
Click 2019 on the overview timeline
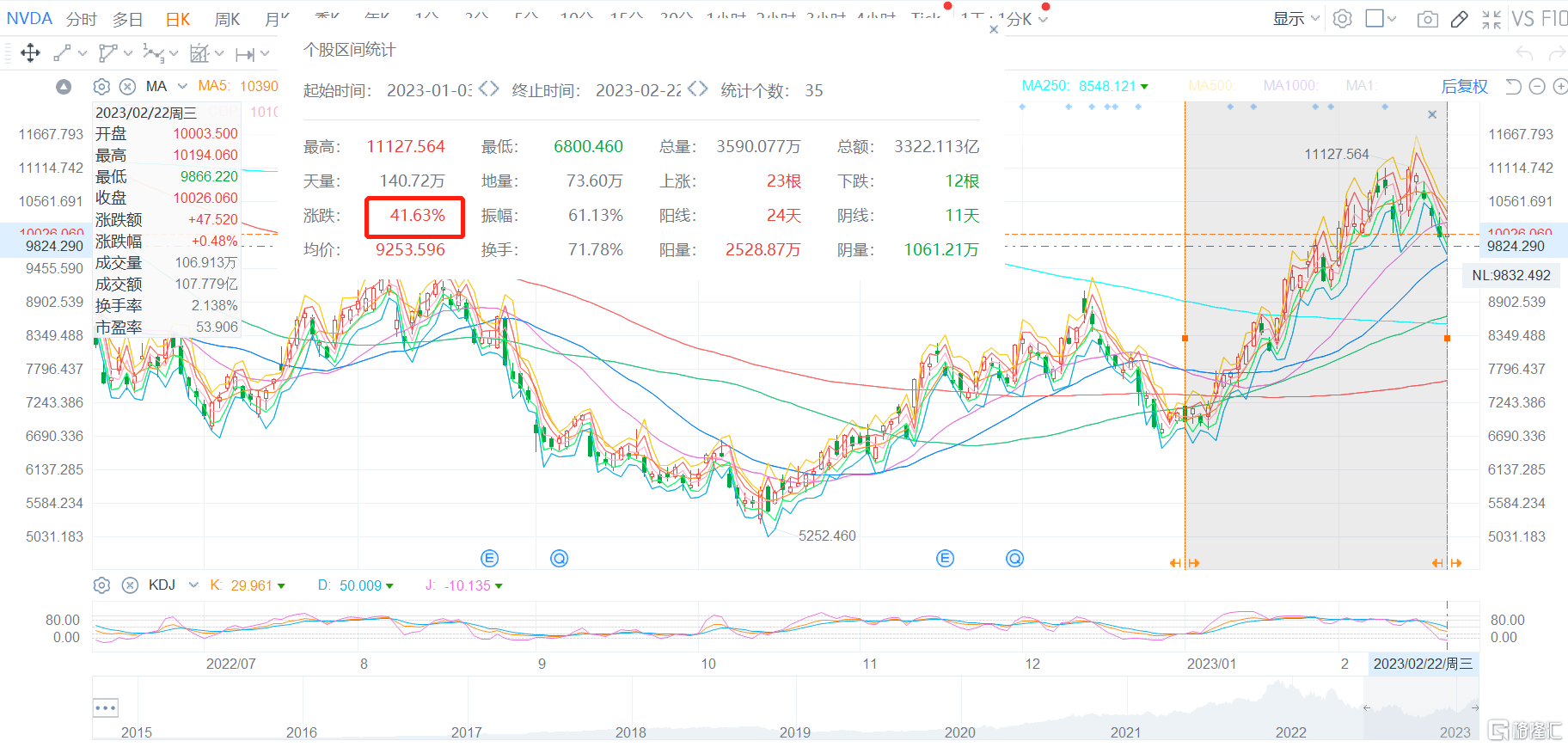coord(795,732)
